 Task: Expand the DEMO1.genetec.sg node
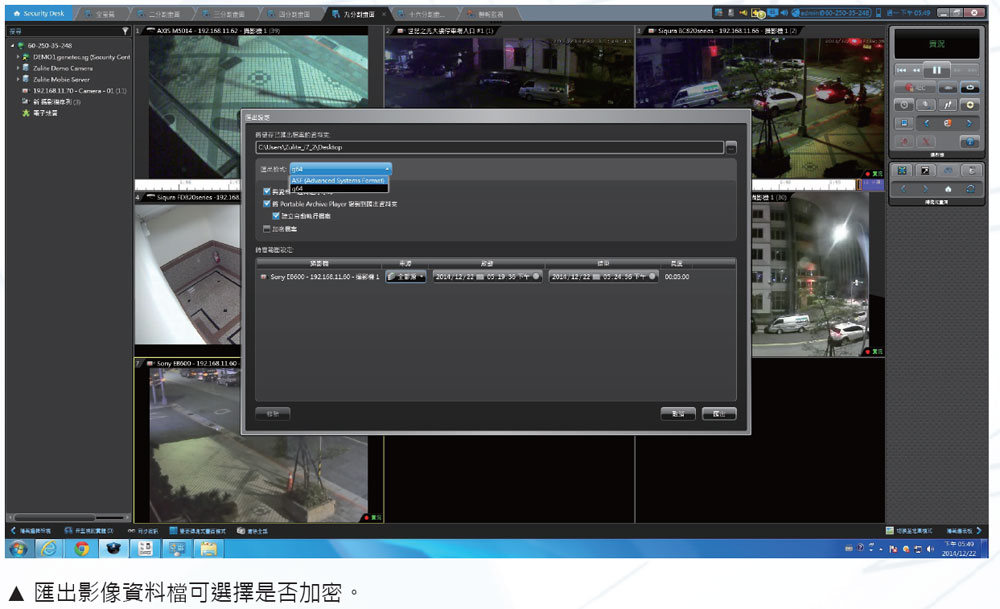tap(18, 57)
